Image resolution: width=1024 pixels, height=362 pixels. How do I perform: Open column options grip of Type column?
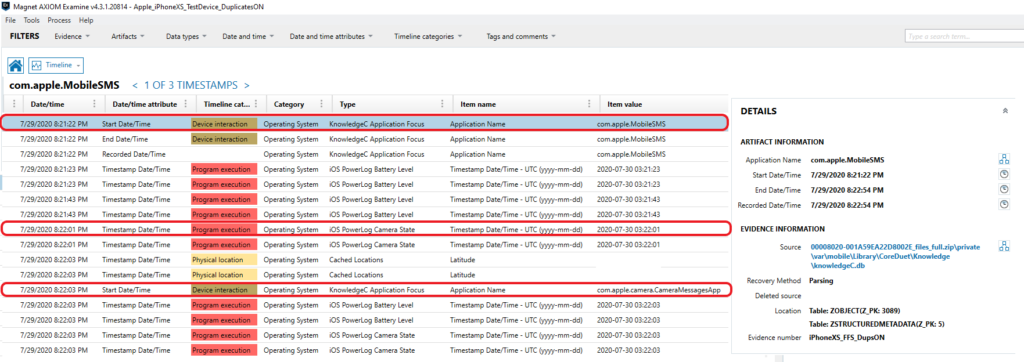point(442,104)
